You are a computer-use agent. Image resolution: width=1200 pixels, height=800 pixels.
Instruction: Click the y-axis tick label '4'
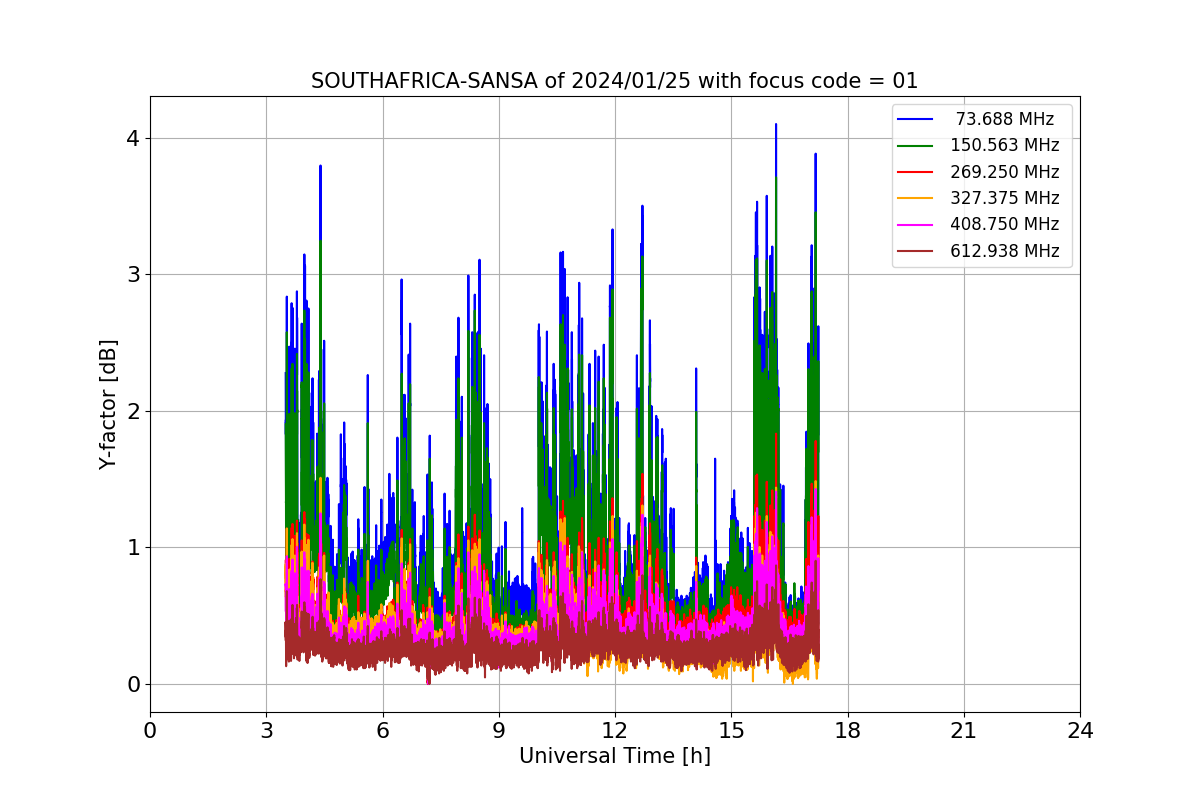coord(132,138)
